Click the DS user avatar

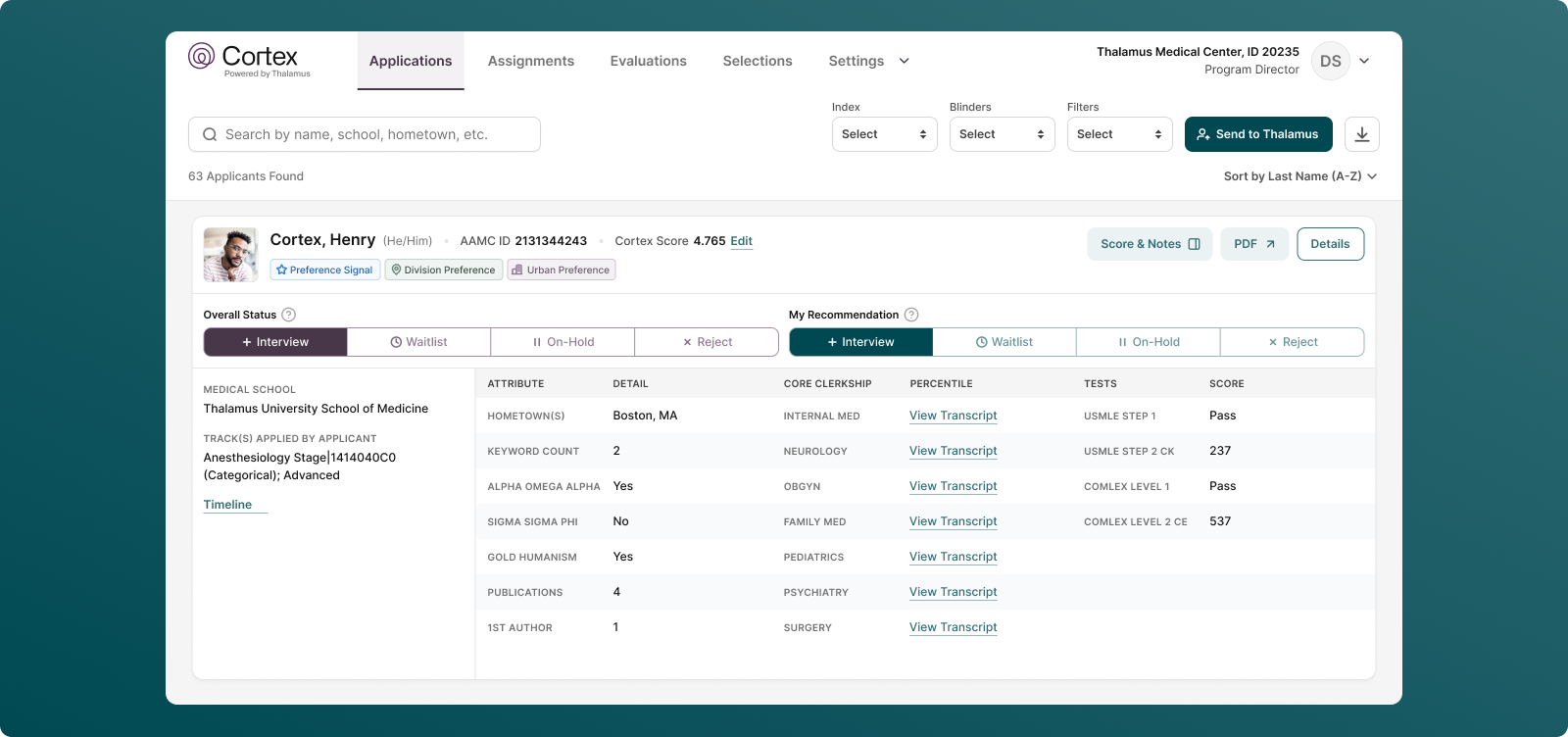coord(1330,61)
